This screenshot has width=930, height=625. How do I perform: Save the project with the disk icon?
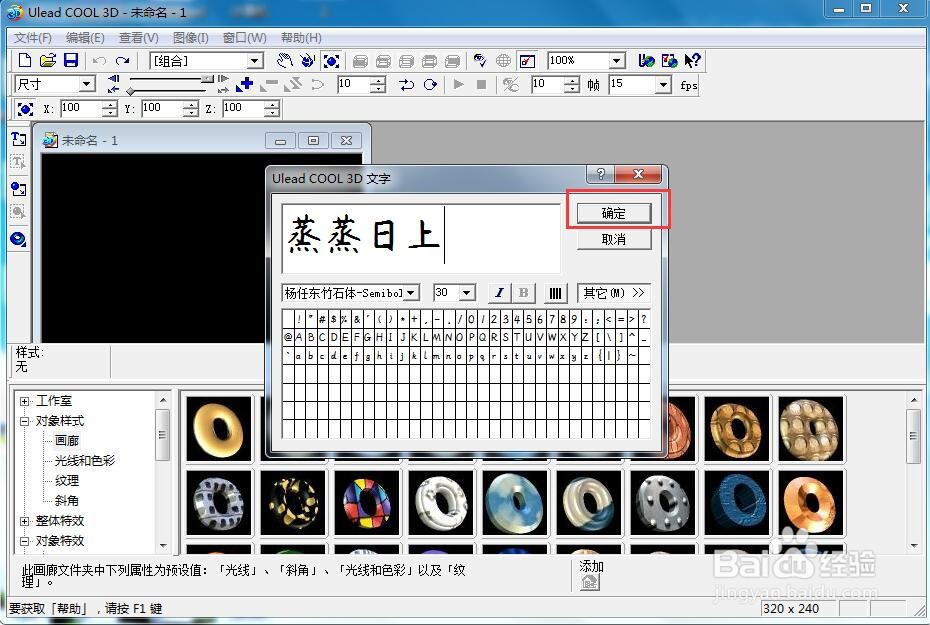71,60
